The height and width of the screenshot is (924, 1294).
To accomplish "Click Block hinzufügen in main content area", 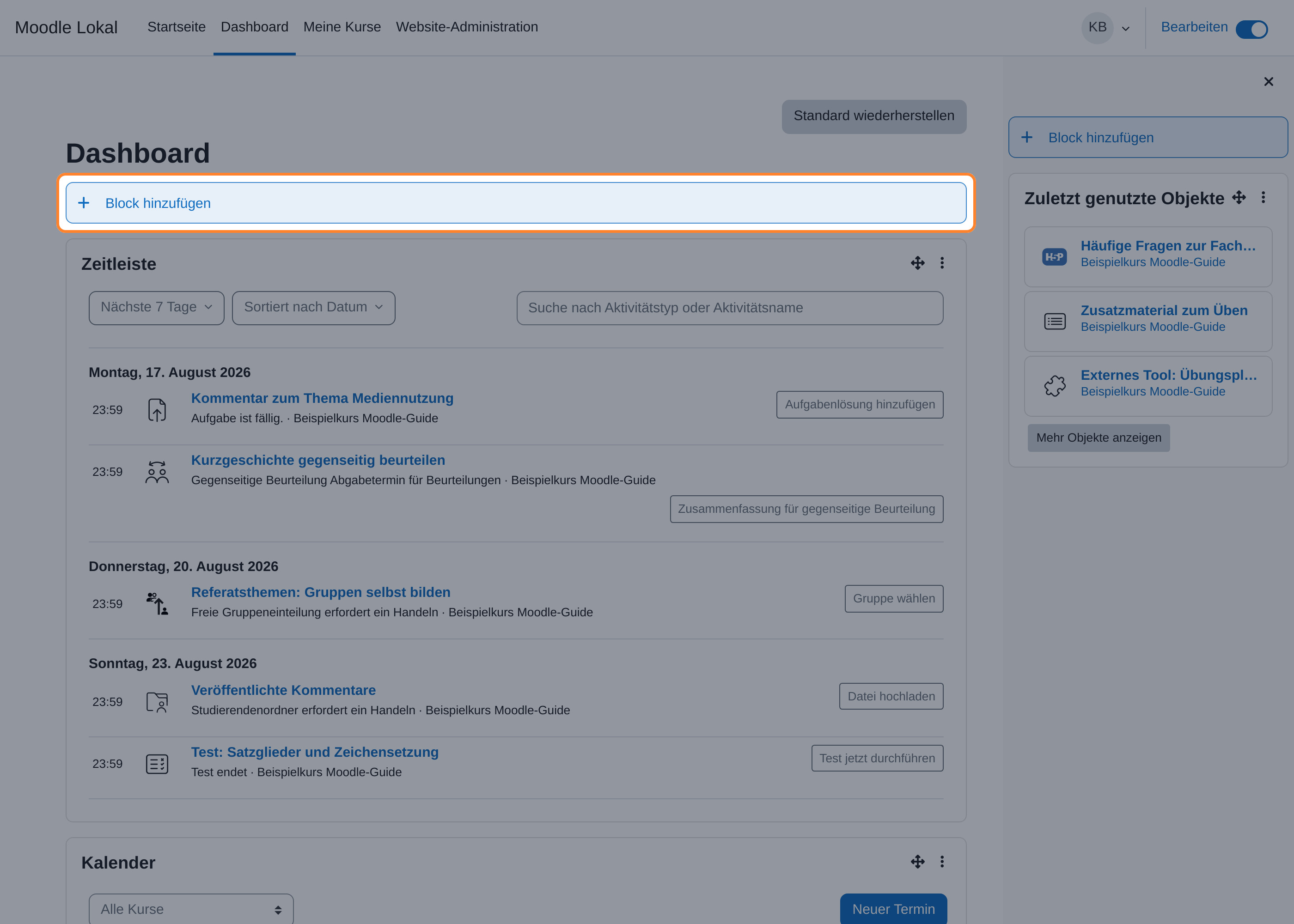I will click(x=516, y=203).
